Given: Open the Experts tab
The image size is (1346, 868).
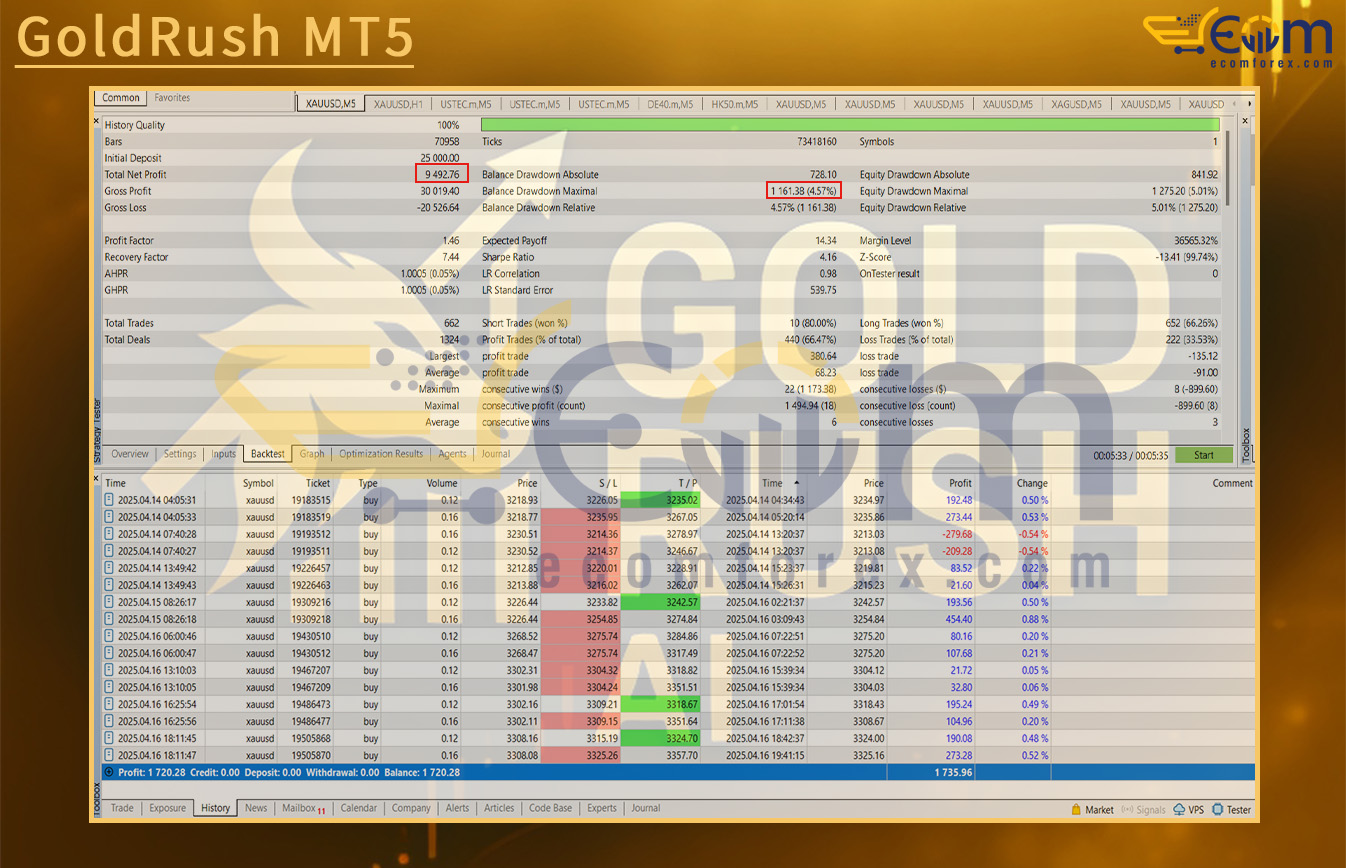Looking at the screenshot, I should point(602,808).
